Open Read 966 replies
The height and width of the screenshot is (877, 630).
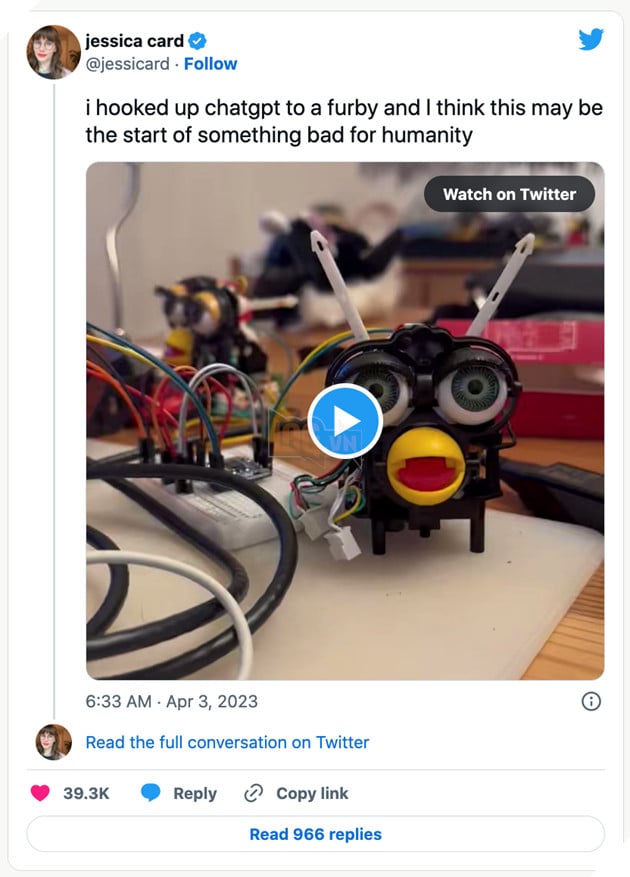[x=314, y=834]
